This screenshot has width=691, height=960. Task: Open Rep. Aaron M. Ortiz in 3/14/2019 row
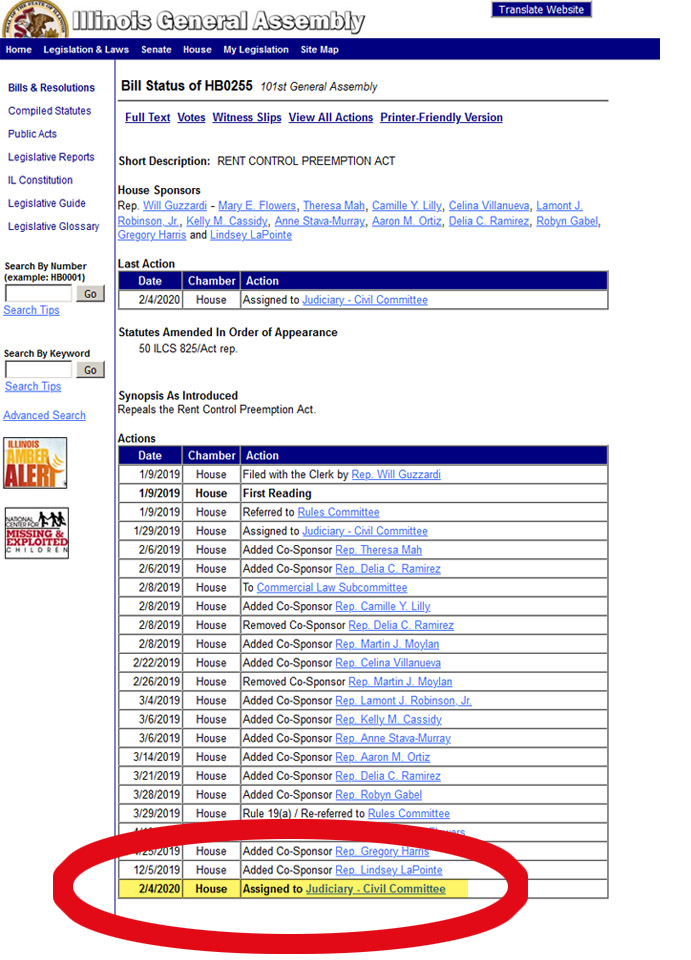(x=383, y=758)
